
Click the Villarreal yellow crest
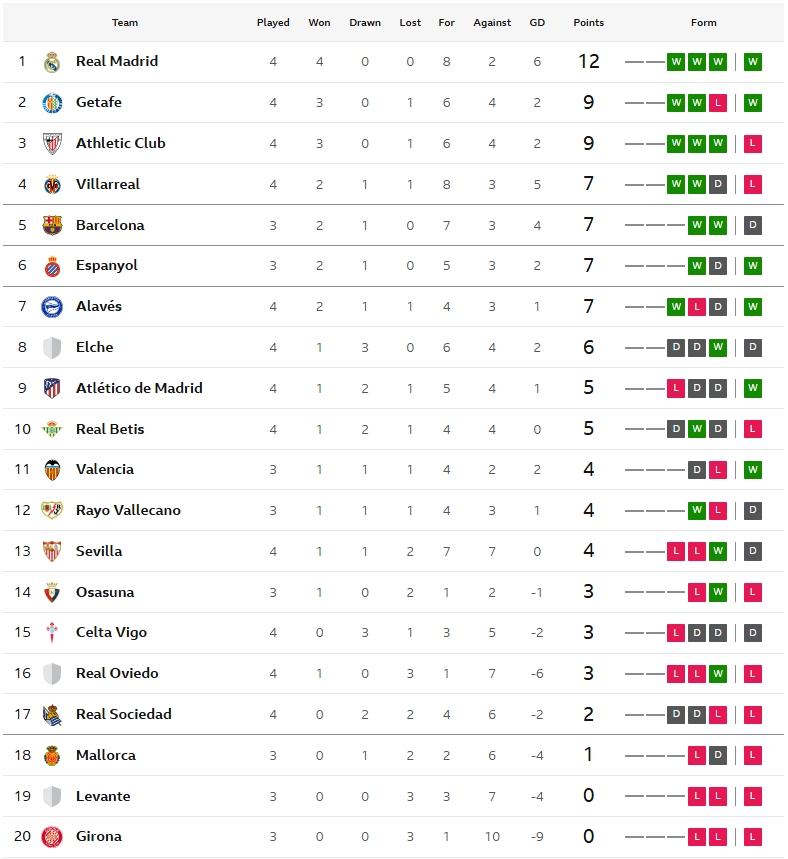tap(52, 185)
